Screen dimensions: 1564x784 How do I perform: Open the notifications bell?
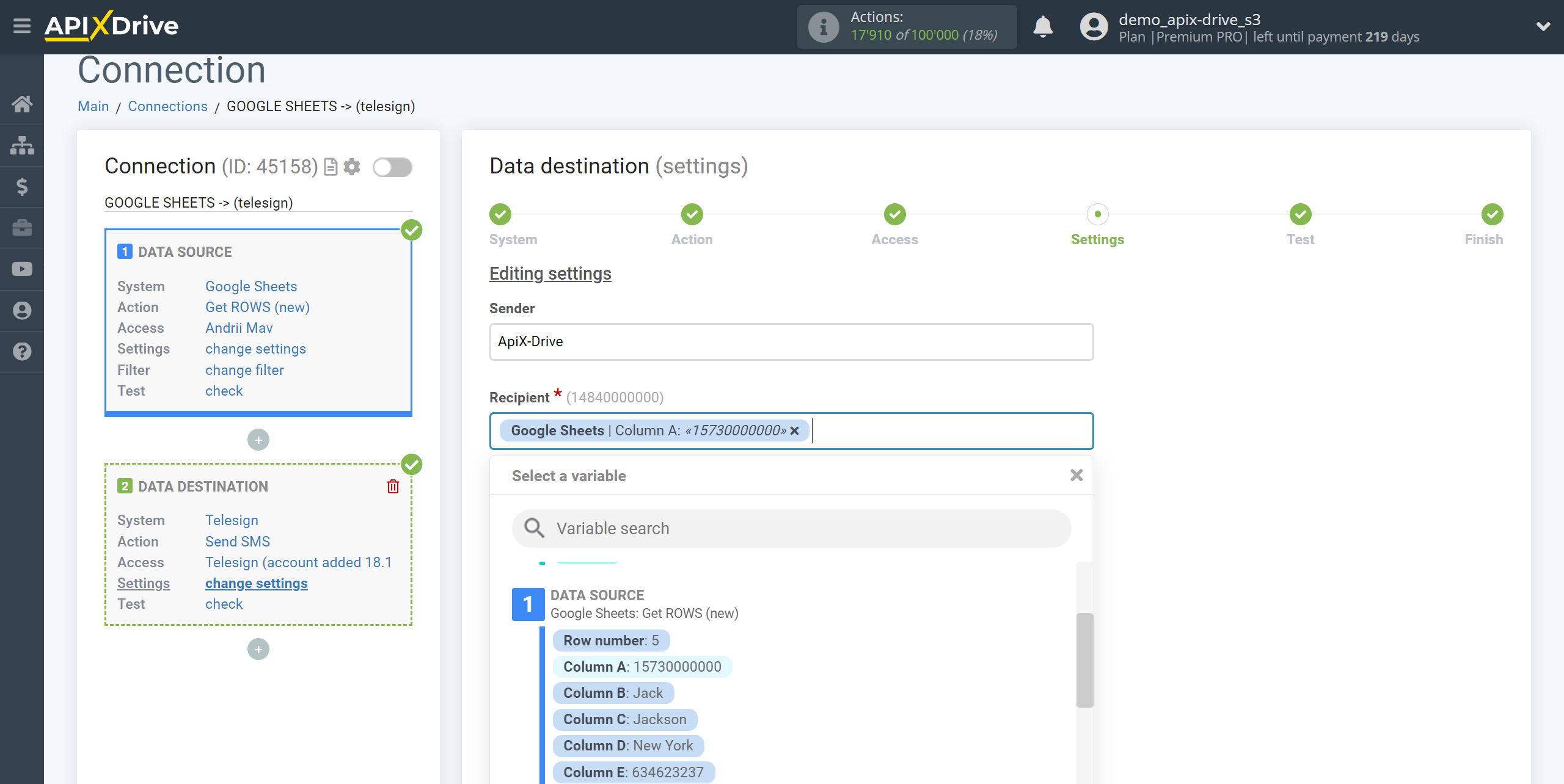[1043, 27]
